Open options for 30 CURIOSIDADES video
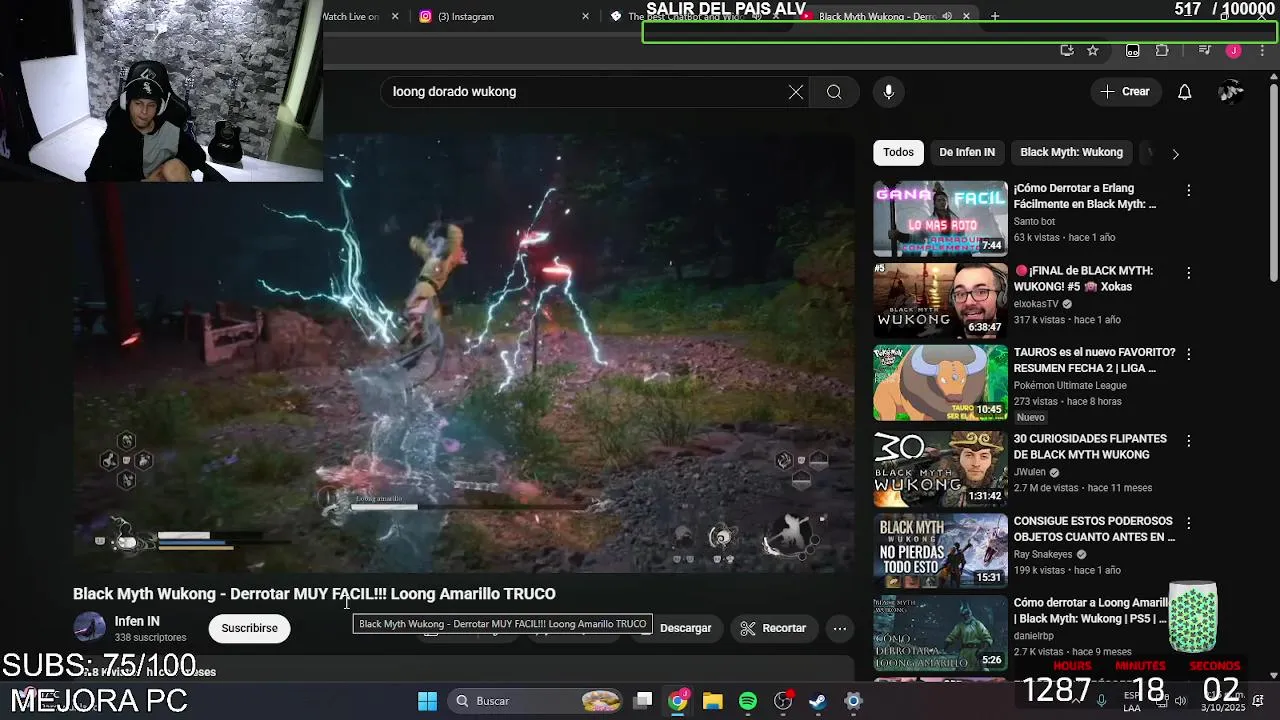The image size is (1280, 720). (x=1188, y=441)
